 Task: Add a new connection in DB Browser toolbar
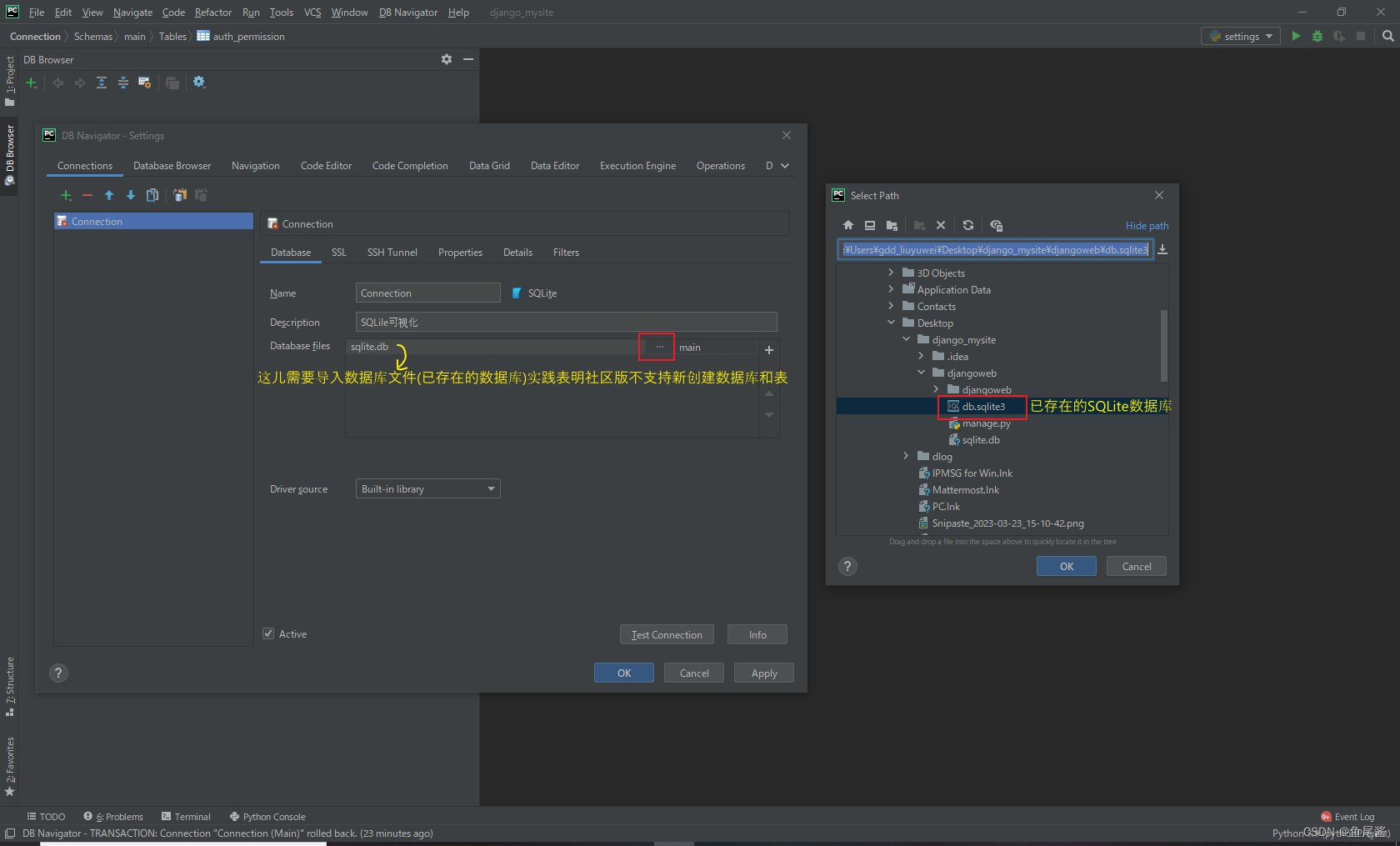click(x=32, y=83)
